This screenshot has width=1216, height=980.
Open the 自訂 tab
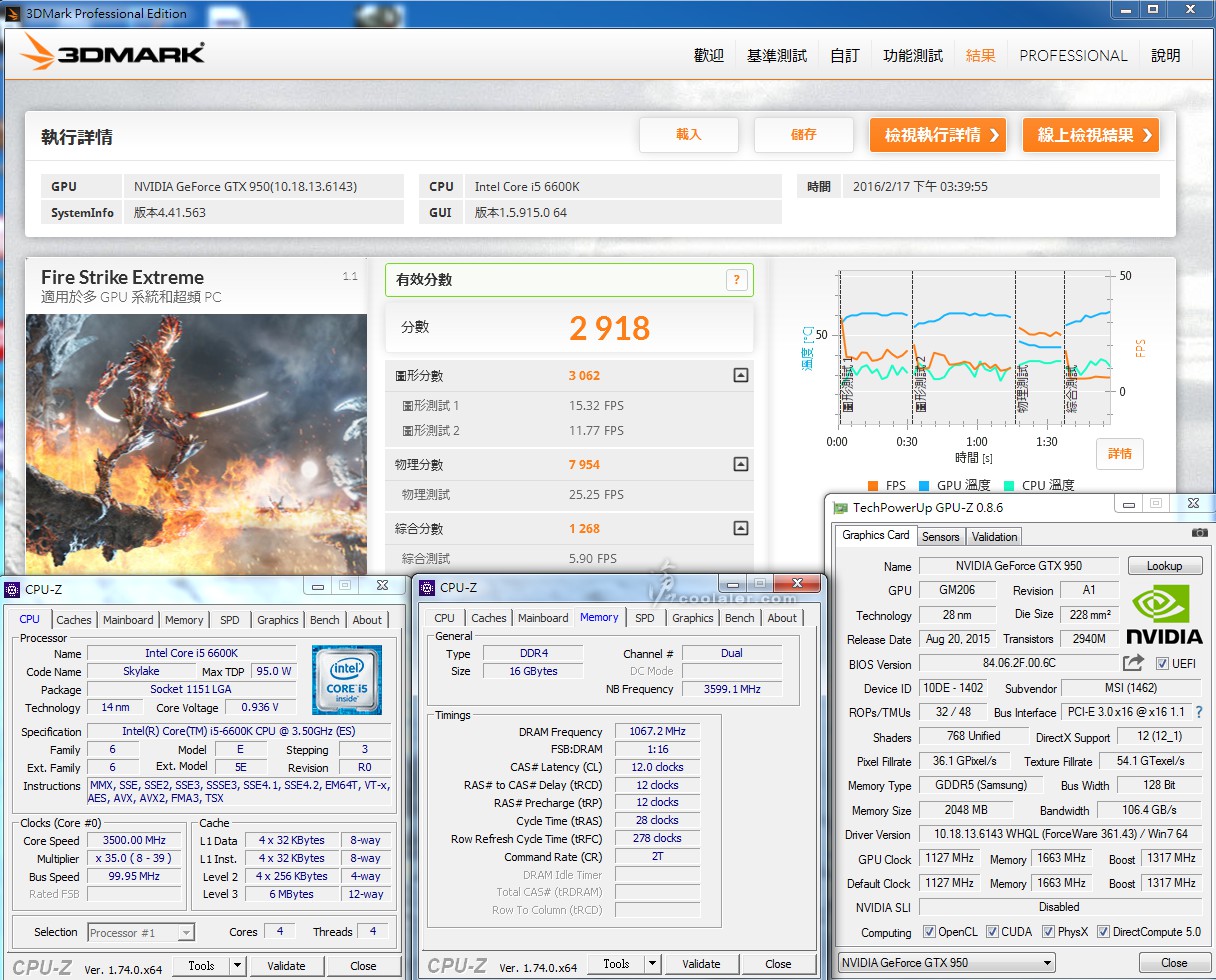point(845,56)
